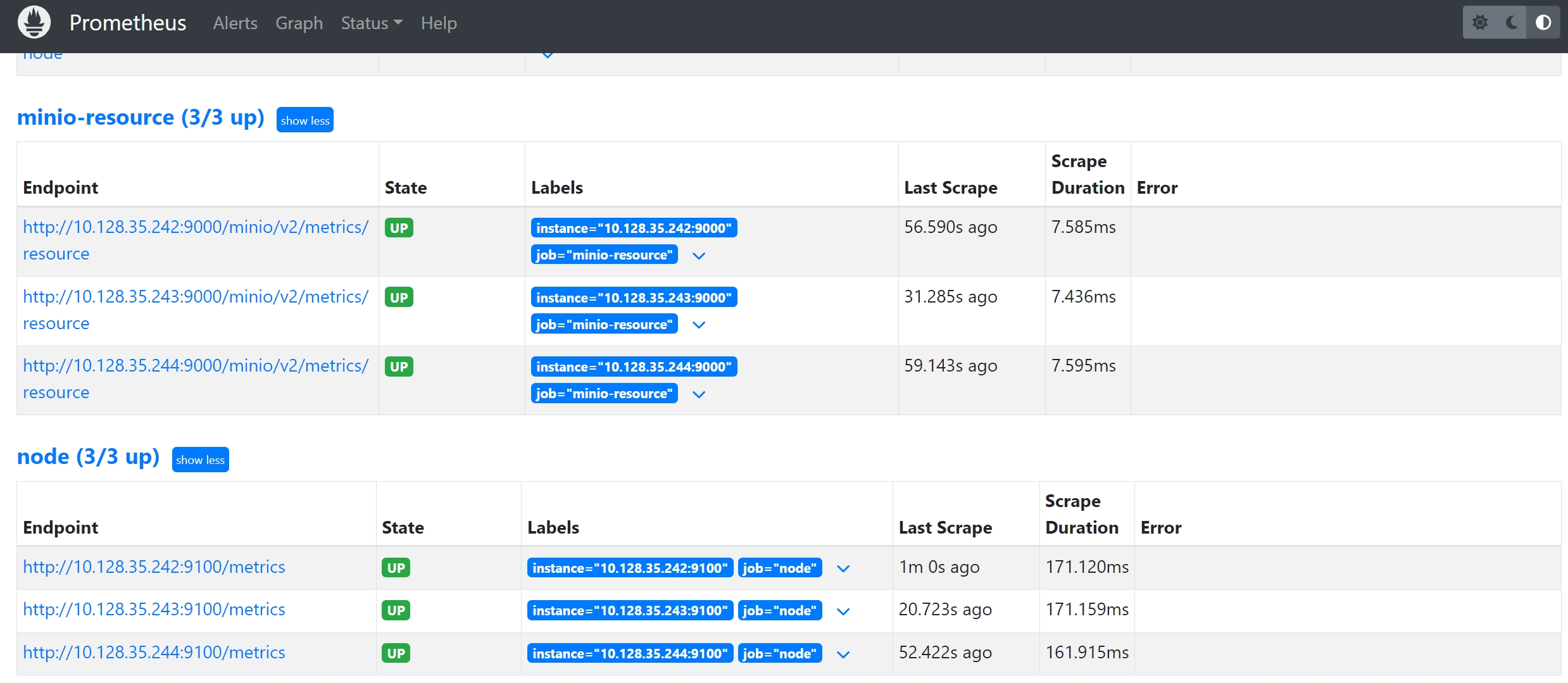Click UP state badge for 10.128.35.244:9000
Screen dimensions: 1568x683
point(399,367)
